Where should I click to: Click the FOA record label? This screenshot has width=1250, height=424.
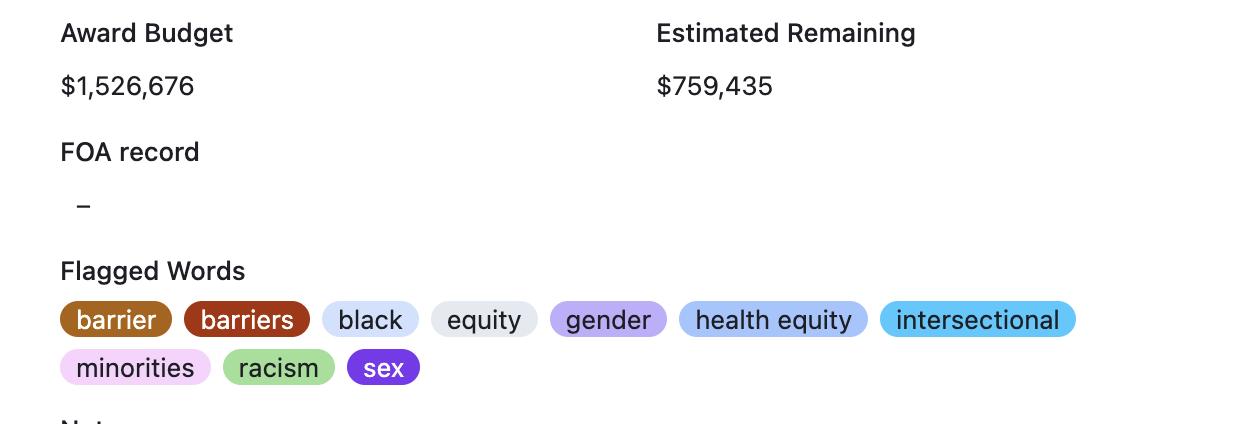(130, 152)
